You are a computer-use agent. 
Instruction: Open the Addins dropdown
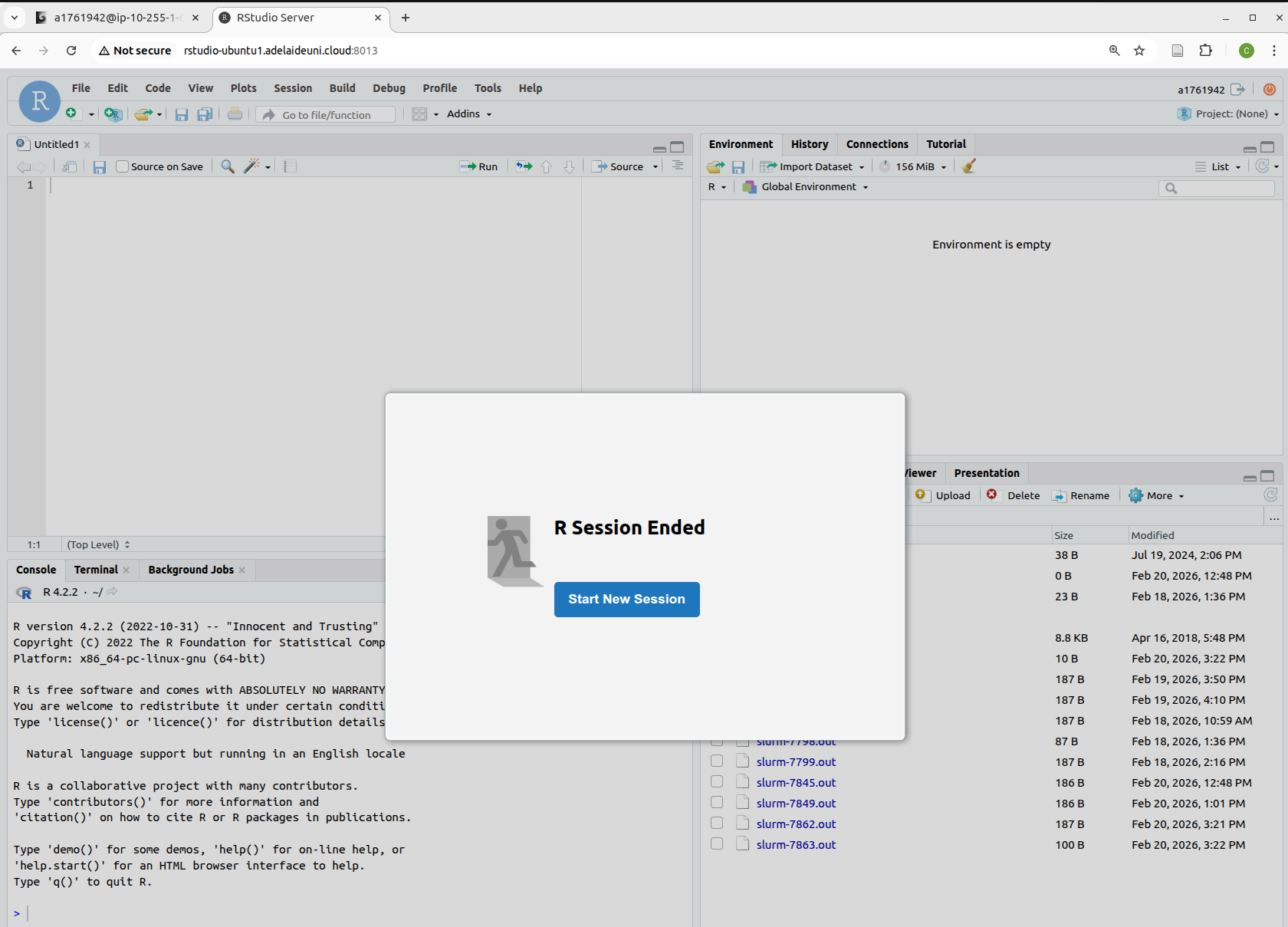point(469,114)
